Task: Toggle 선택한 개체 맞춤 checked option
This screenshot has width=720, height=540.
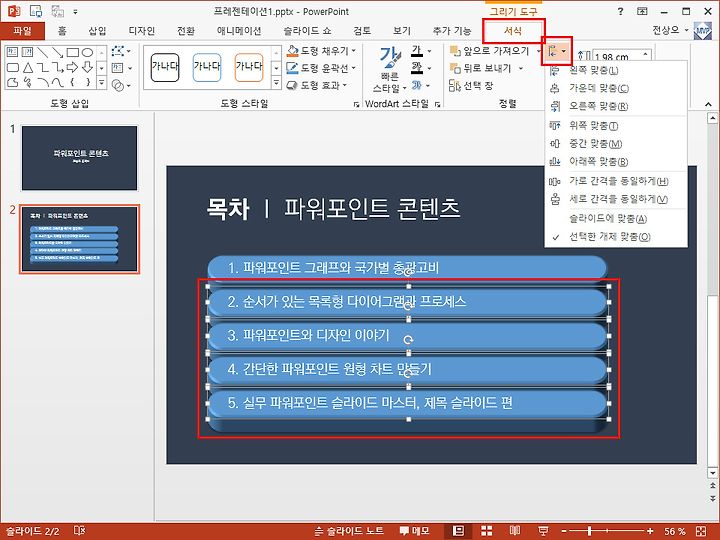Action: [615, 237]
